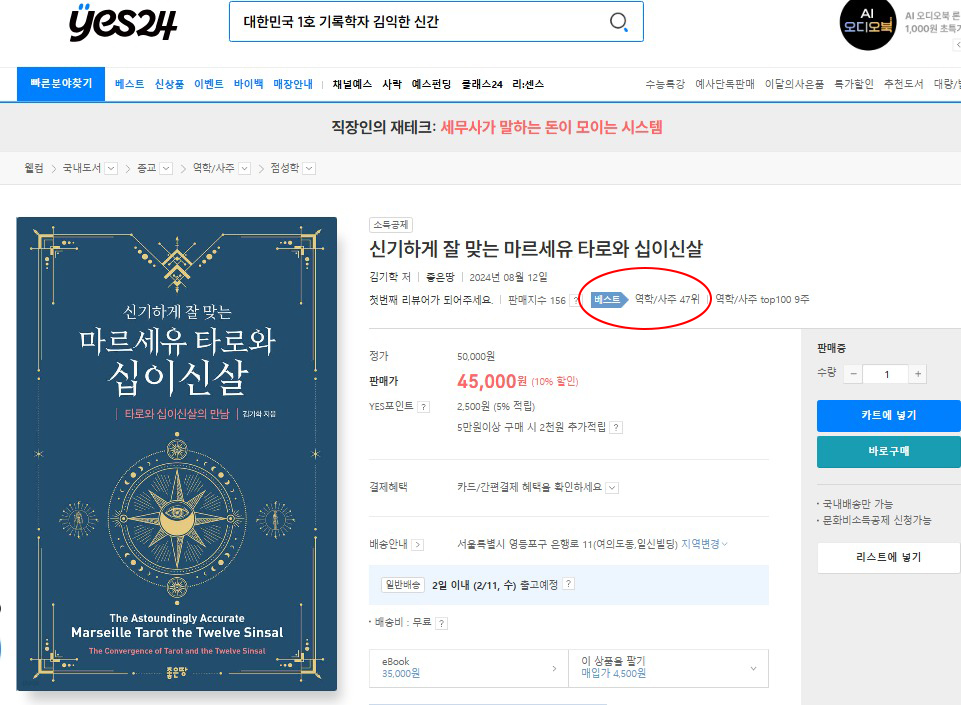Click the 바로구매 button
The height and width of the screenshot is (705, 961).
click(x=888, y=451)
